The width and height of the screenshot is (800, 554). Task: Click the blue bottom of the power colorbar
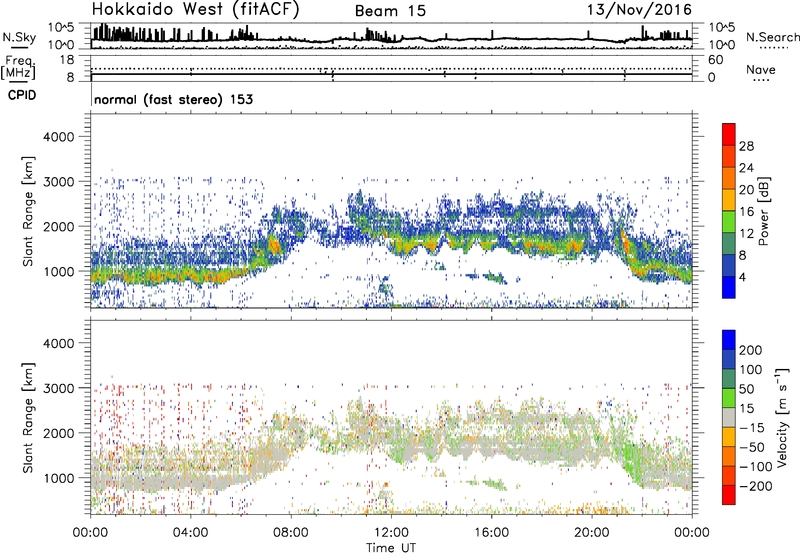point(728,287)
